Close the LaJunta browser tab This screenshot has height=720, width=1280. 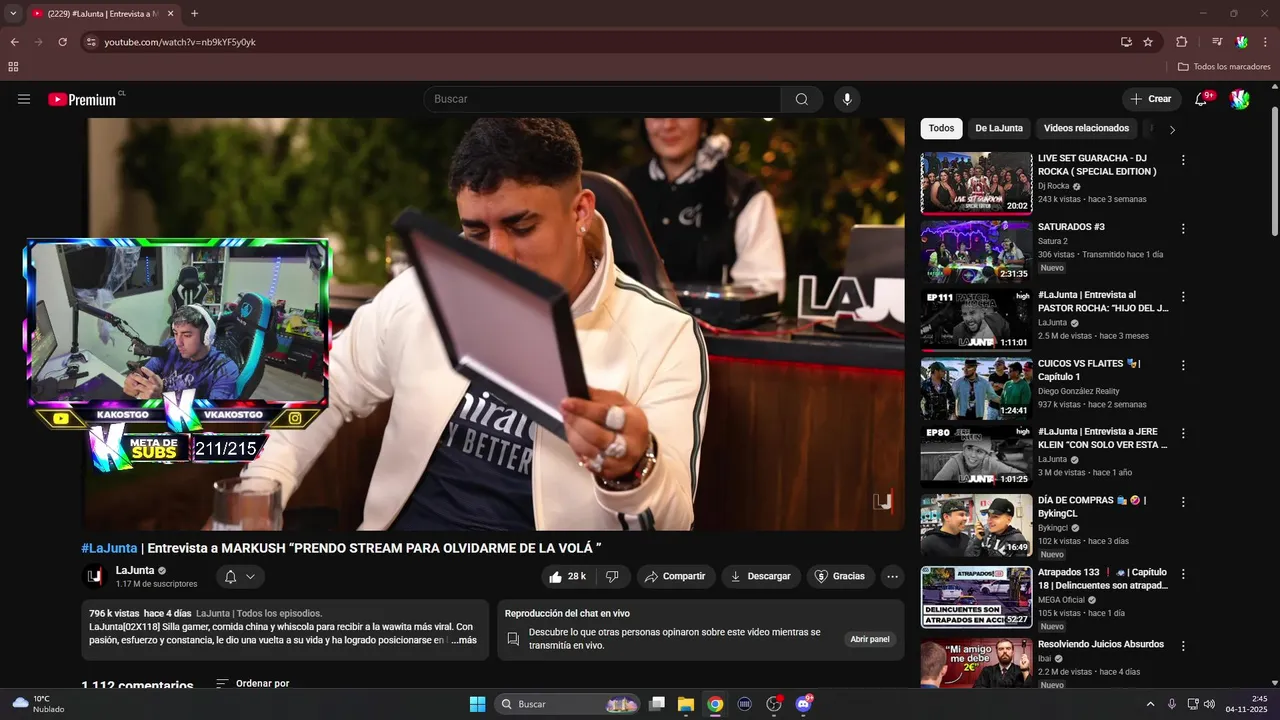[x=170, y=14]
